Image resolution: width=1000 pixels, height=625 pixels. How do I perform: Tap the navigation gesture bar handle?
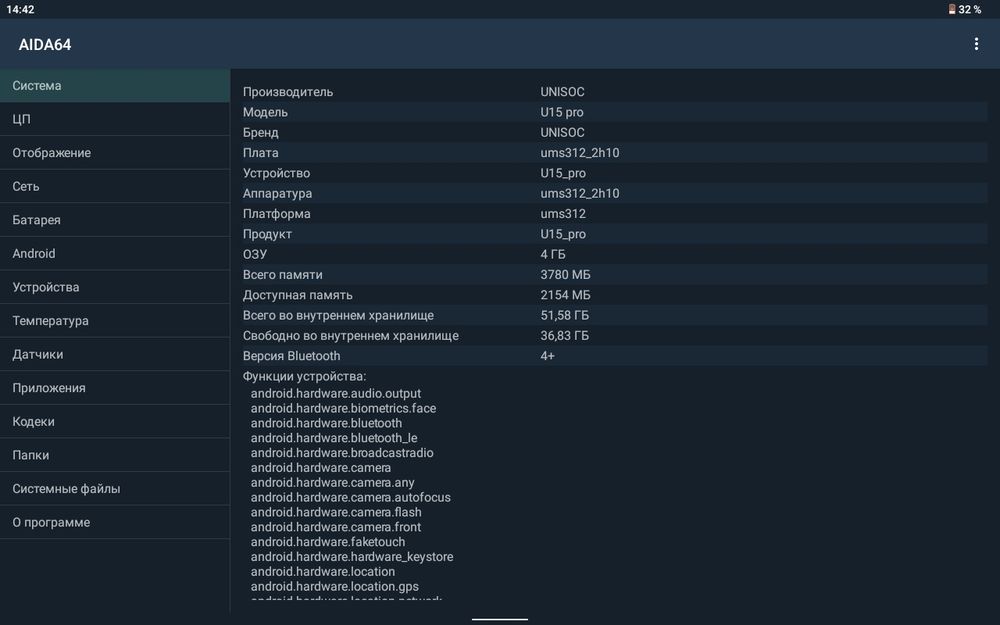500,619
